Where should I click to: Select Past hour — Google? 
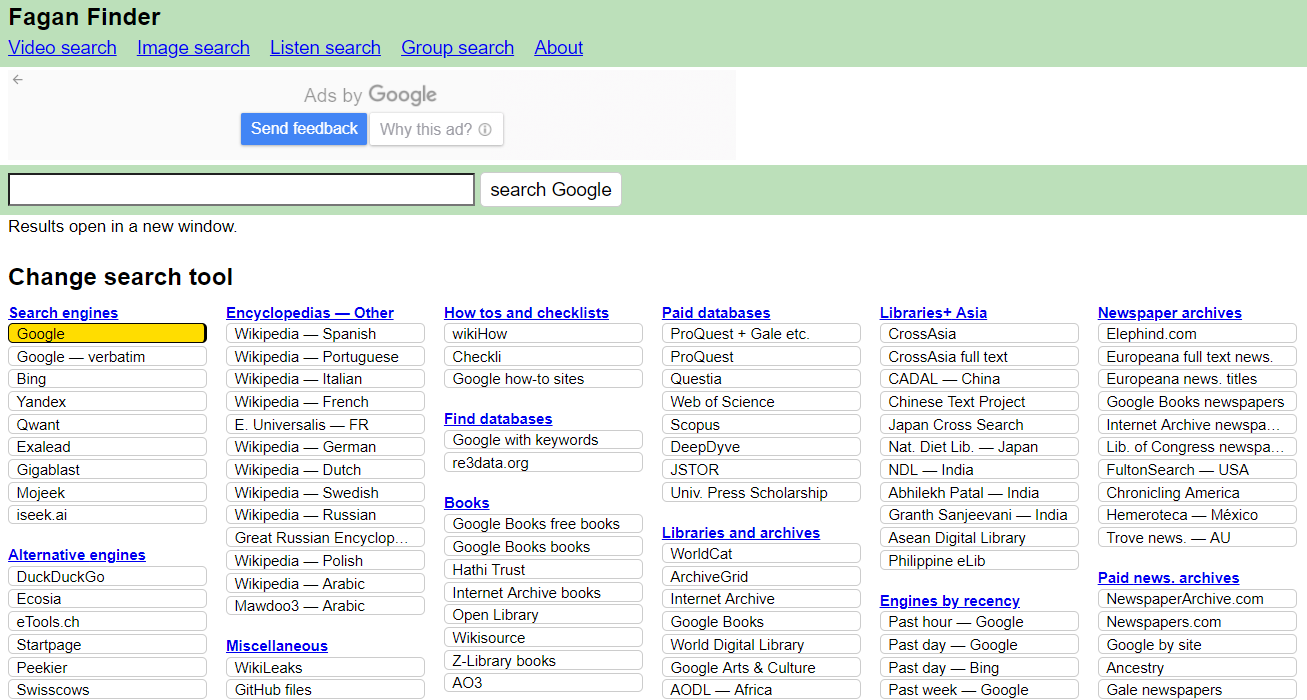(979, 622)
